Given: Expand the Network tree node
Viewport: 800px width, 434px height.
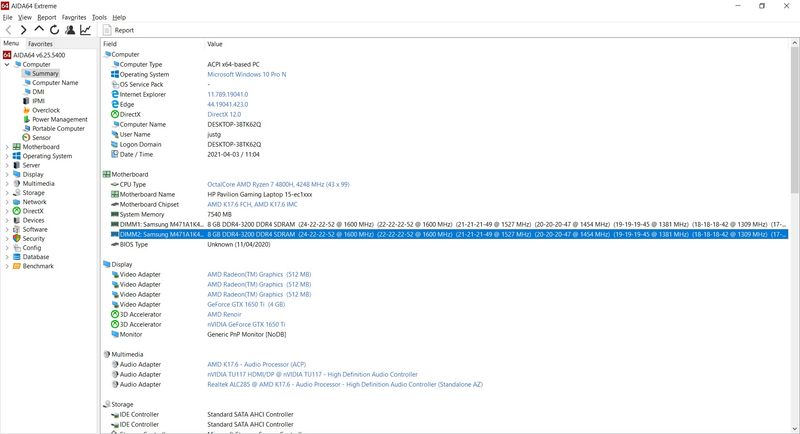Looking at the screenshot, I should click(7, 202).
